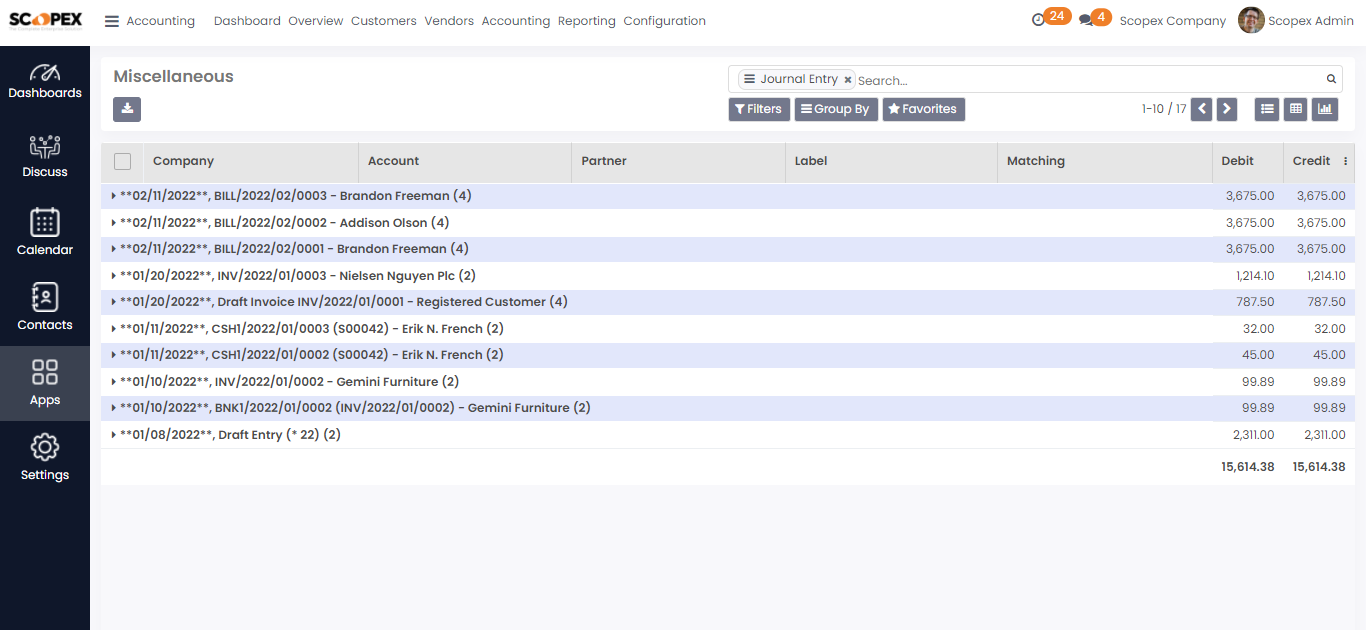Expand the Draft Entry (* 22) group
This screenshot has height=630, width=1366.
(x=226, y=434)
